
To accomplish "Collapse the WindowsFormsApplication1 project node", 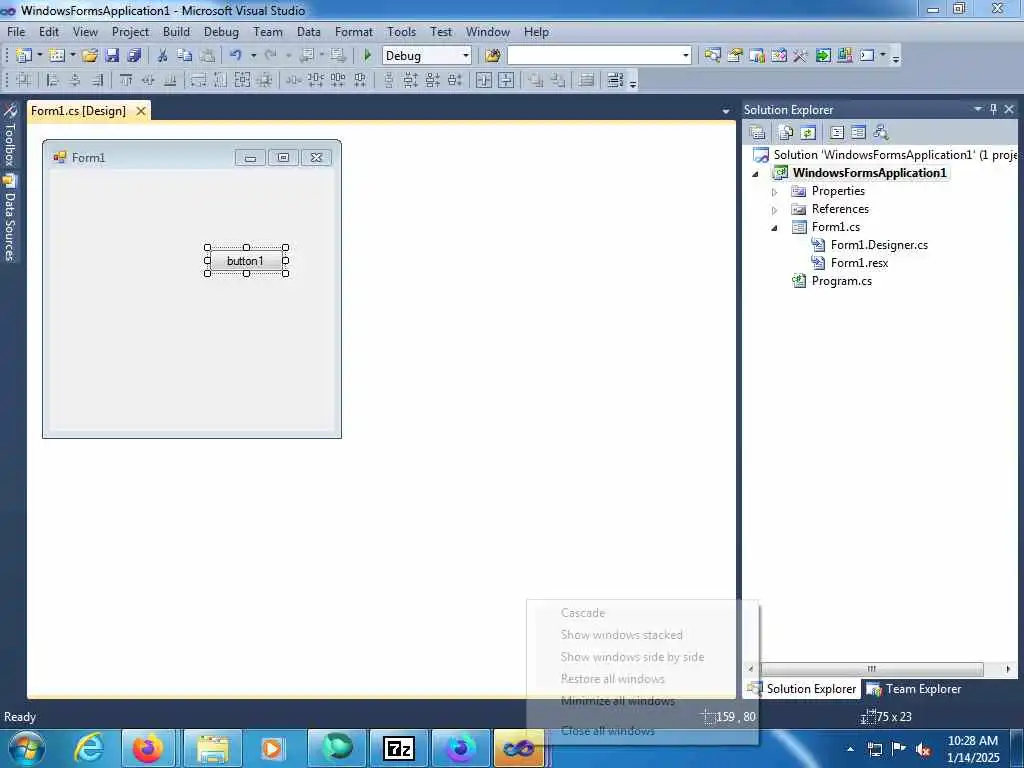I will [756, 174].
